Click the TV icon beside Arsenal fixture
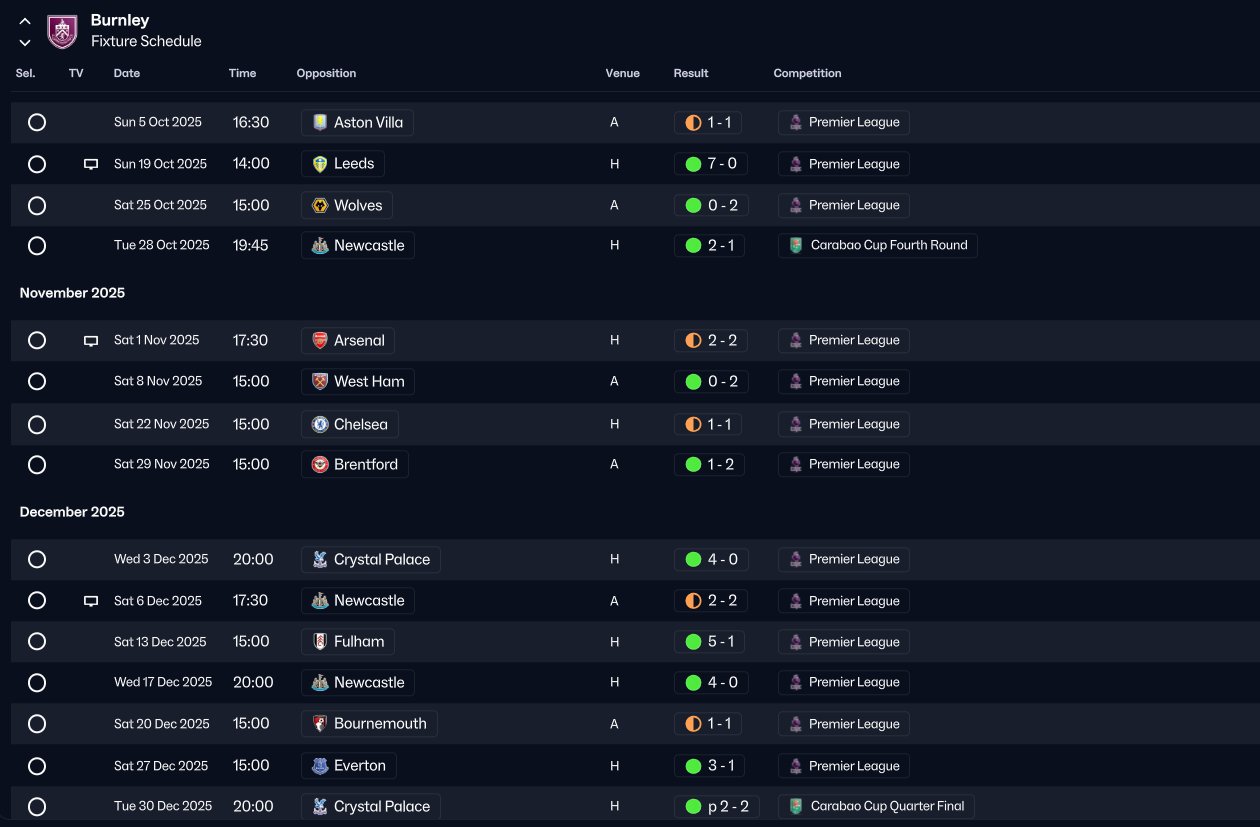The width and height of the screenshot is (1260, 827). (91, 341)
